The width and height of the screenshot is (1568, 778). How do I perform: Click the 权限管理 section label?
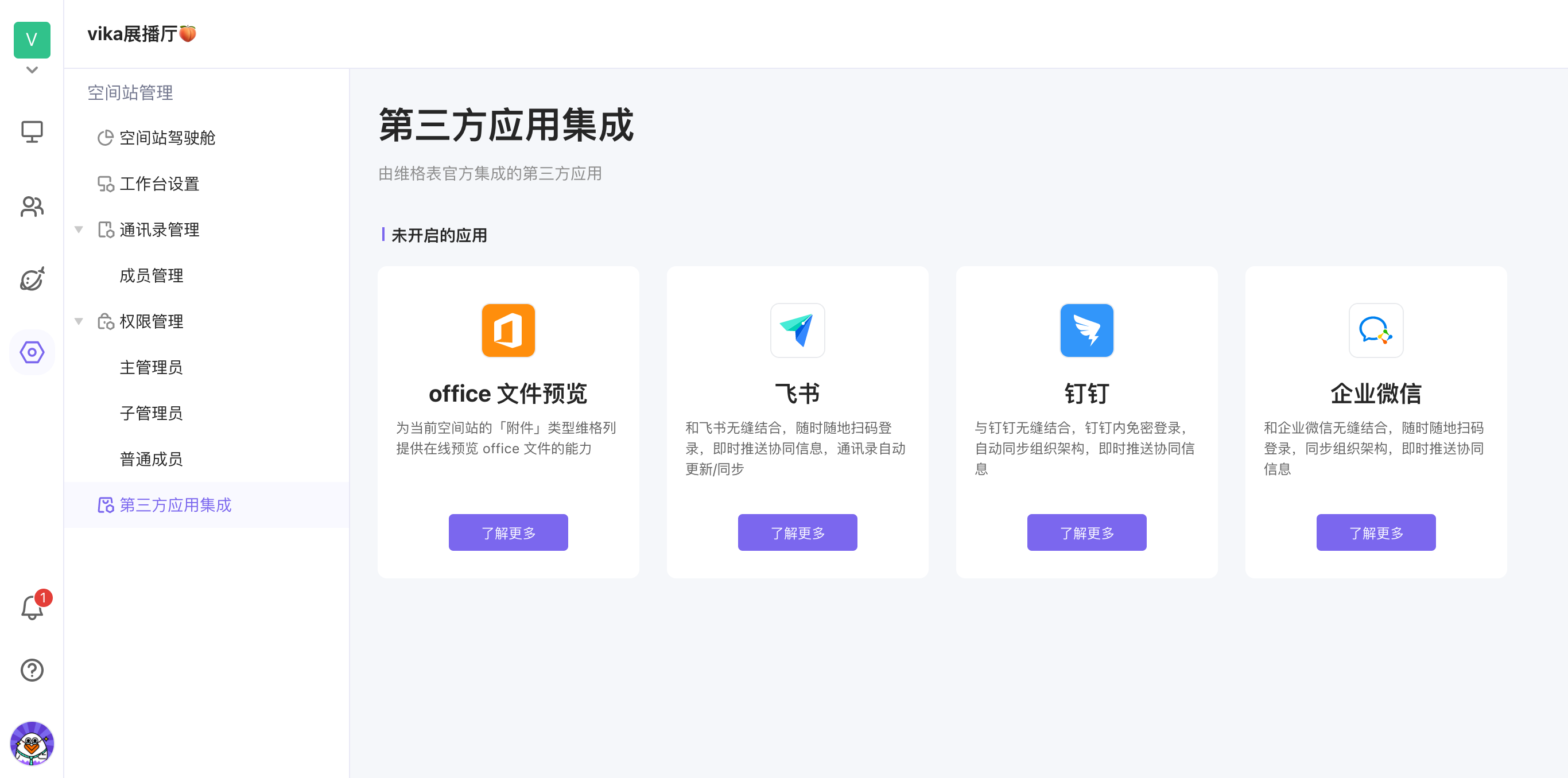pos(152,321)
